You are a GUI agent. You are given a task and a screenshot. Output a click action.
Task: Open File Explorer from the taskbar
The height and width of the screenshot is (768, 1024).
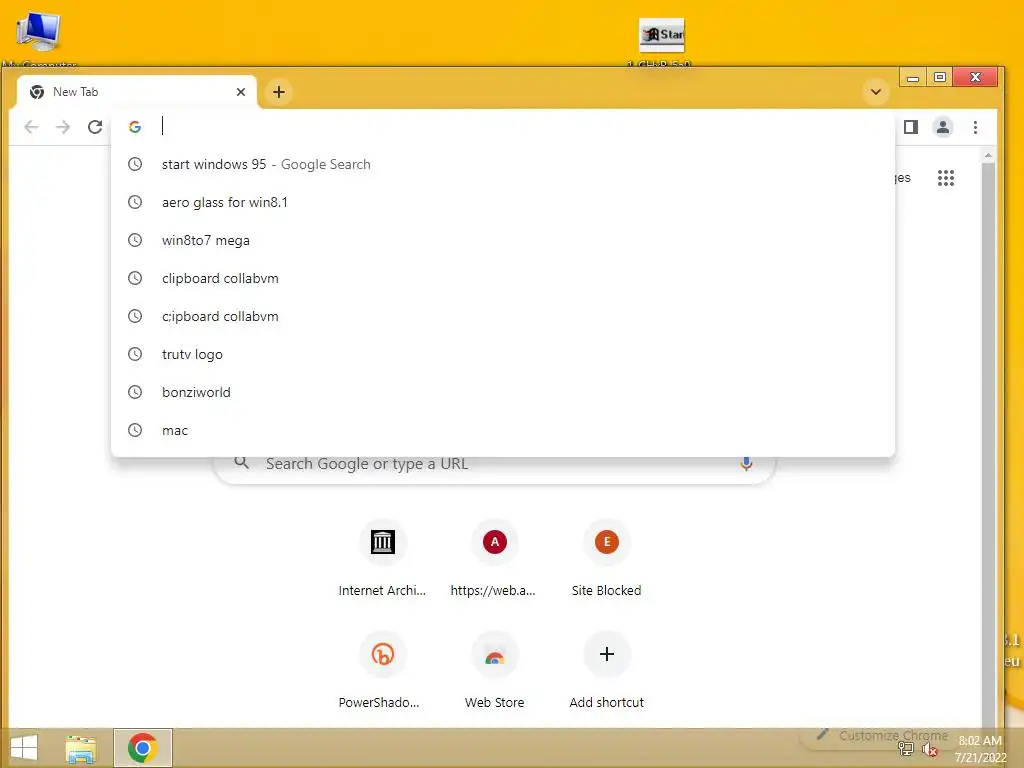tap(81, 748)
